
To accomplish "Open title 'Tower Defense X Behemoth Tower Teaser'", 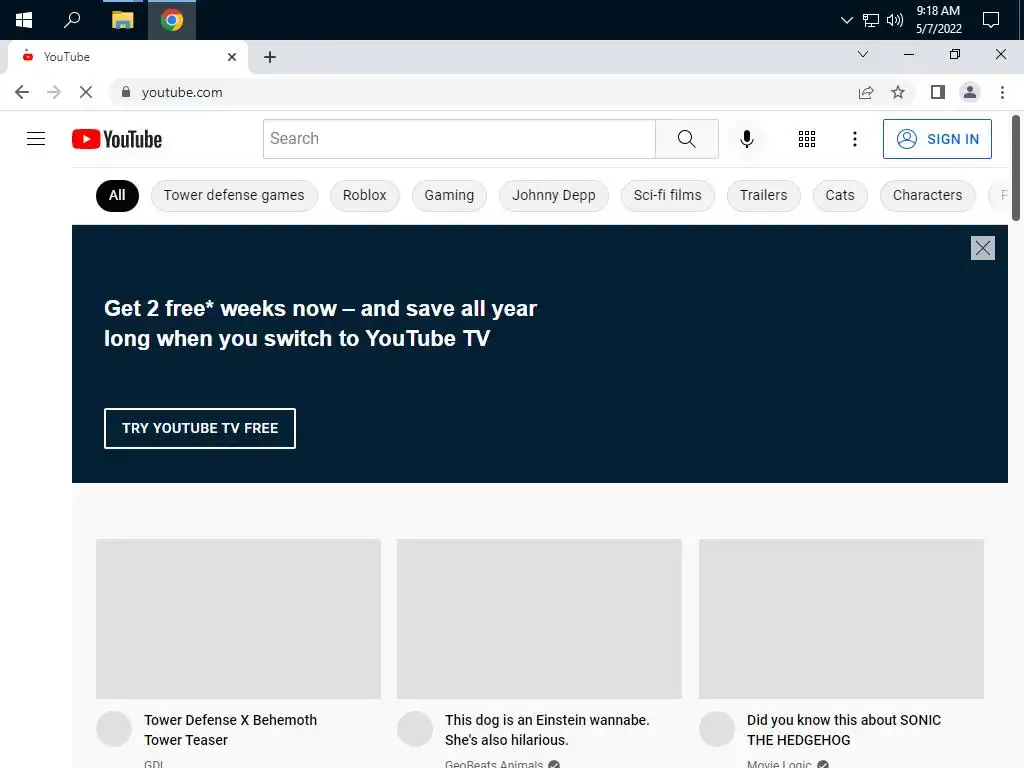I will [x=231, y=729].
